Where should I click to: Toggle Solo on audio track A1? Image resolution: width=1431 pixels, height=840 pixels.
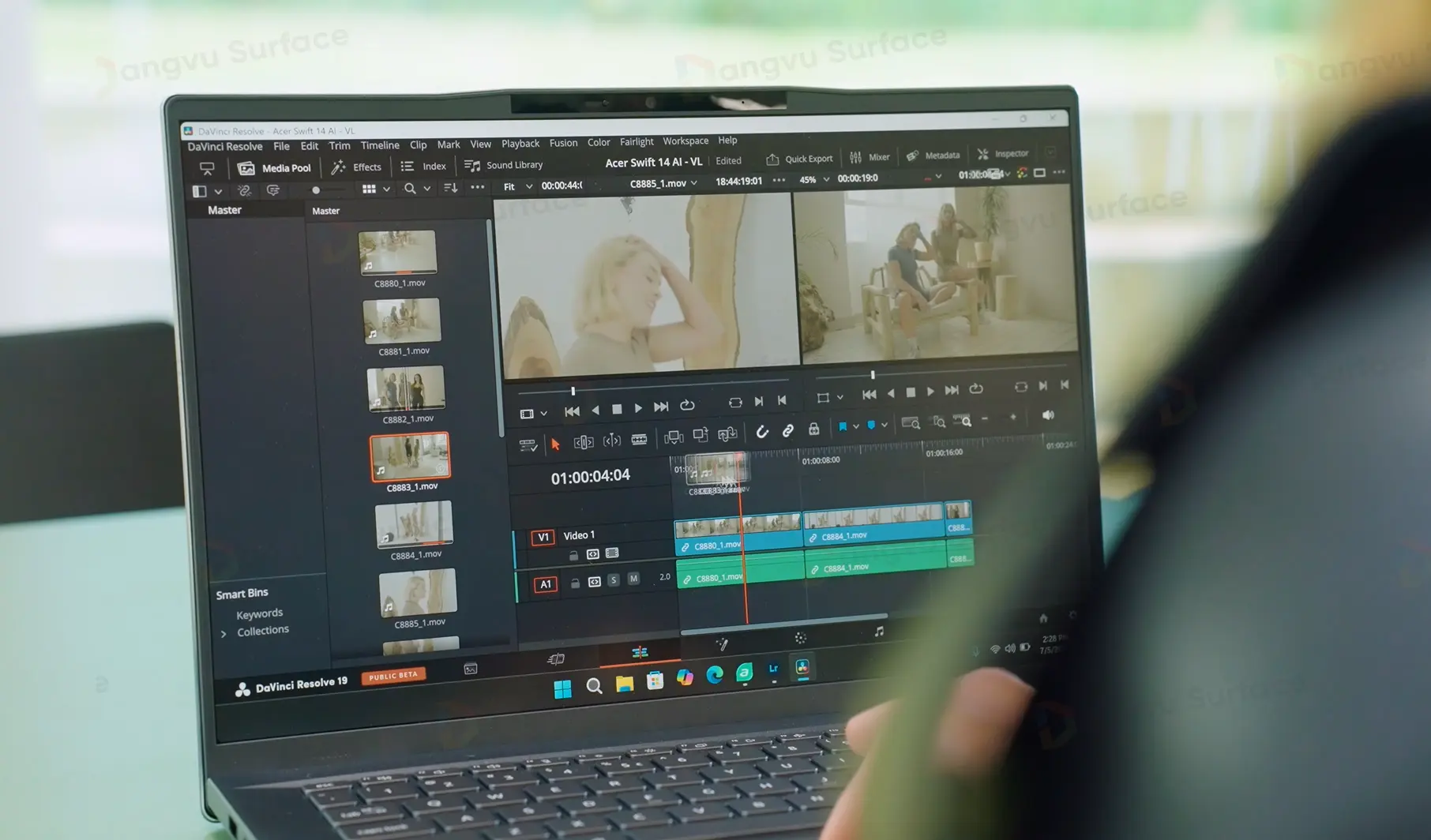coord(614,580)
